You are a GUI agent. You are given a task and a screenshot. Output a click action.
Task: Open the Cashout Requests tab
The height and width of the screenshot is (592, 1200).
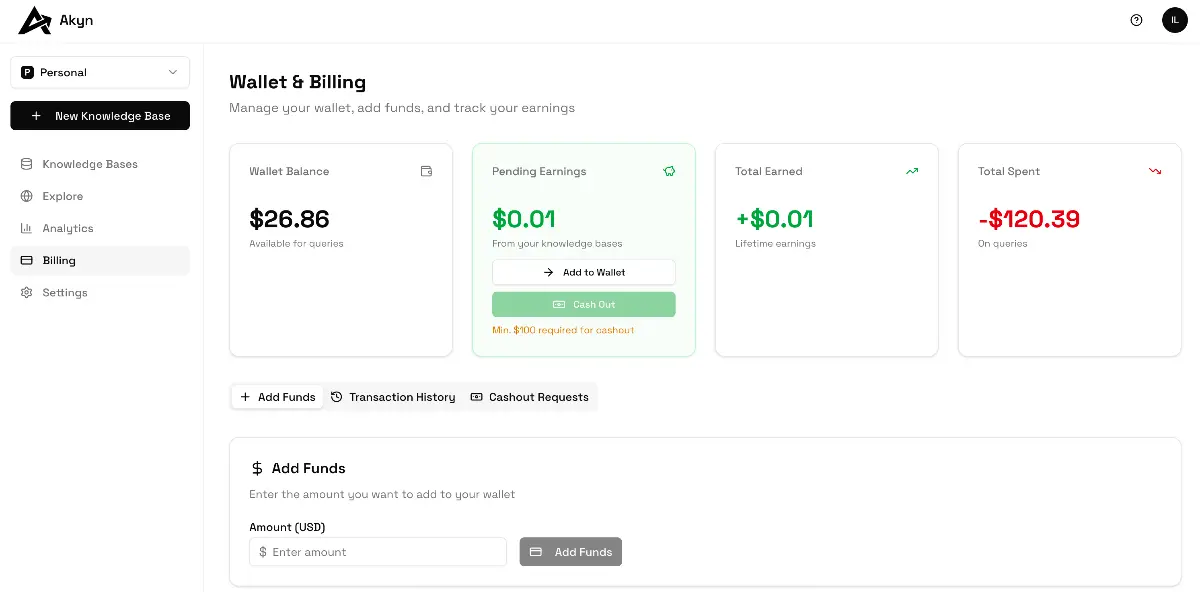[x=530, y=397]
